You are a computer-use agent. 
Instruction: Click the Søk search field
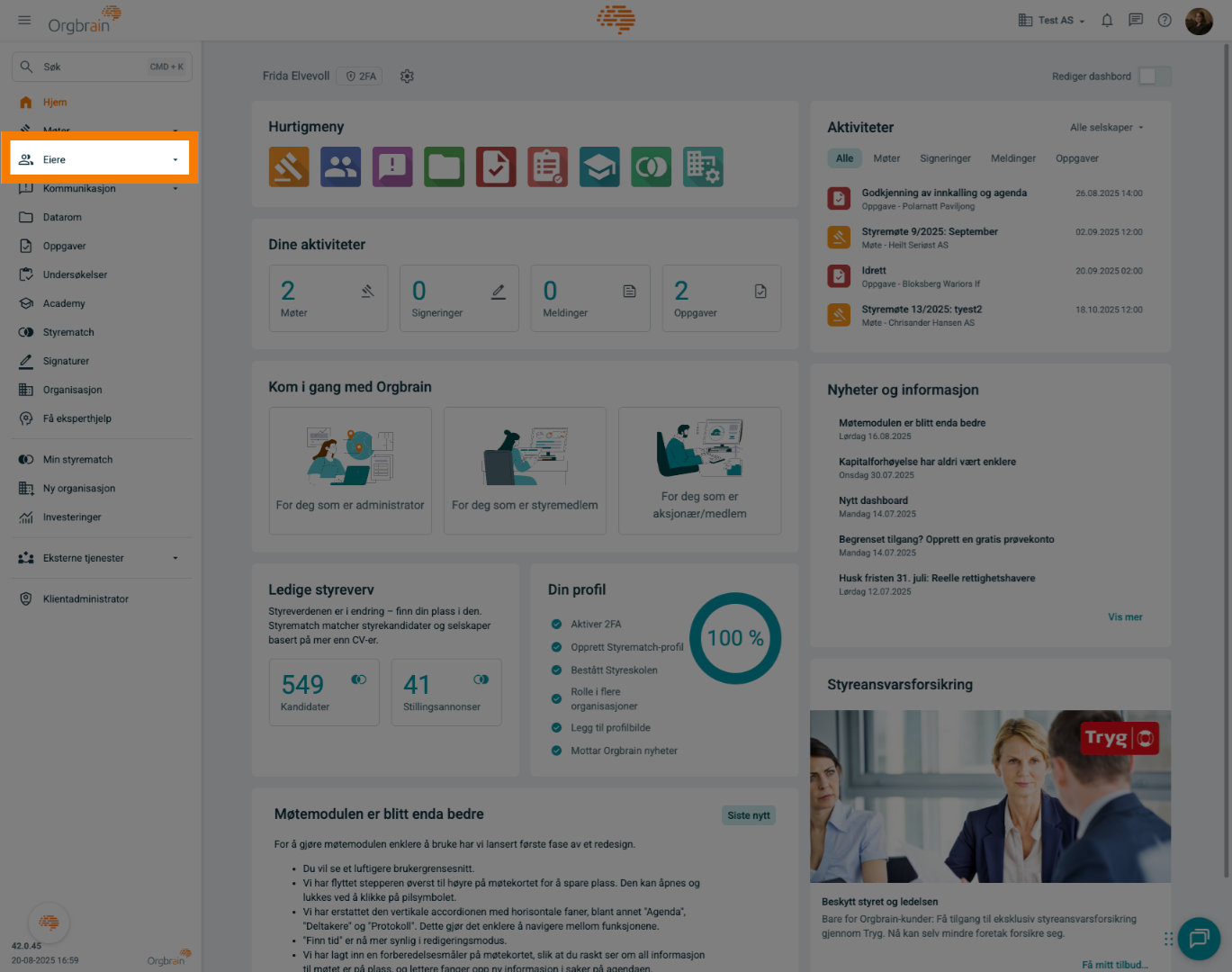click(x=102, y=67)
